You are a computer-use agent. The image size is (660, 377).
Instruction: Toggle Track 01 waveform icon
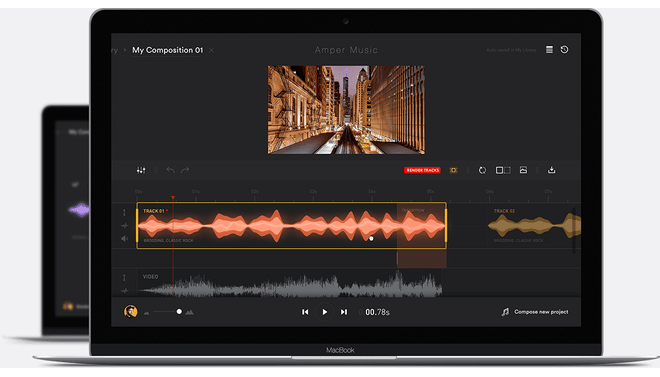125,226
